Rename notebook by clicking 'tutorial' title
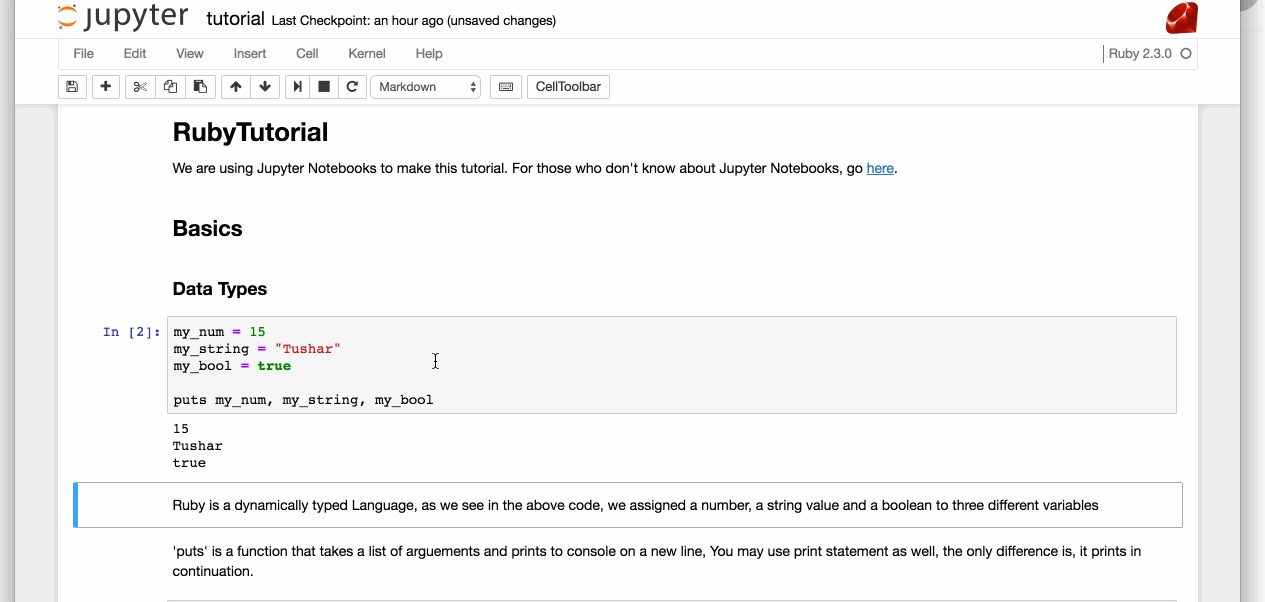The image size is (1265, 602). (235, 19)
